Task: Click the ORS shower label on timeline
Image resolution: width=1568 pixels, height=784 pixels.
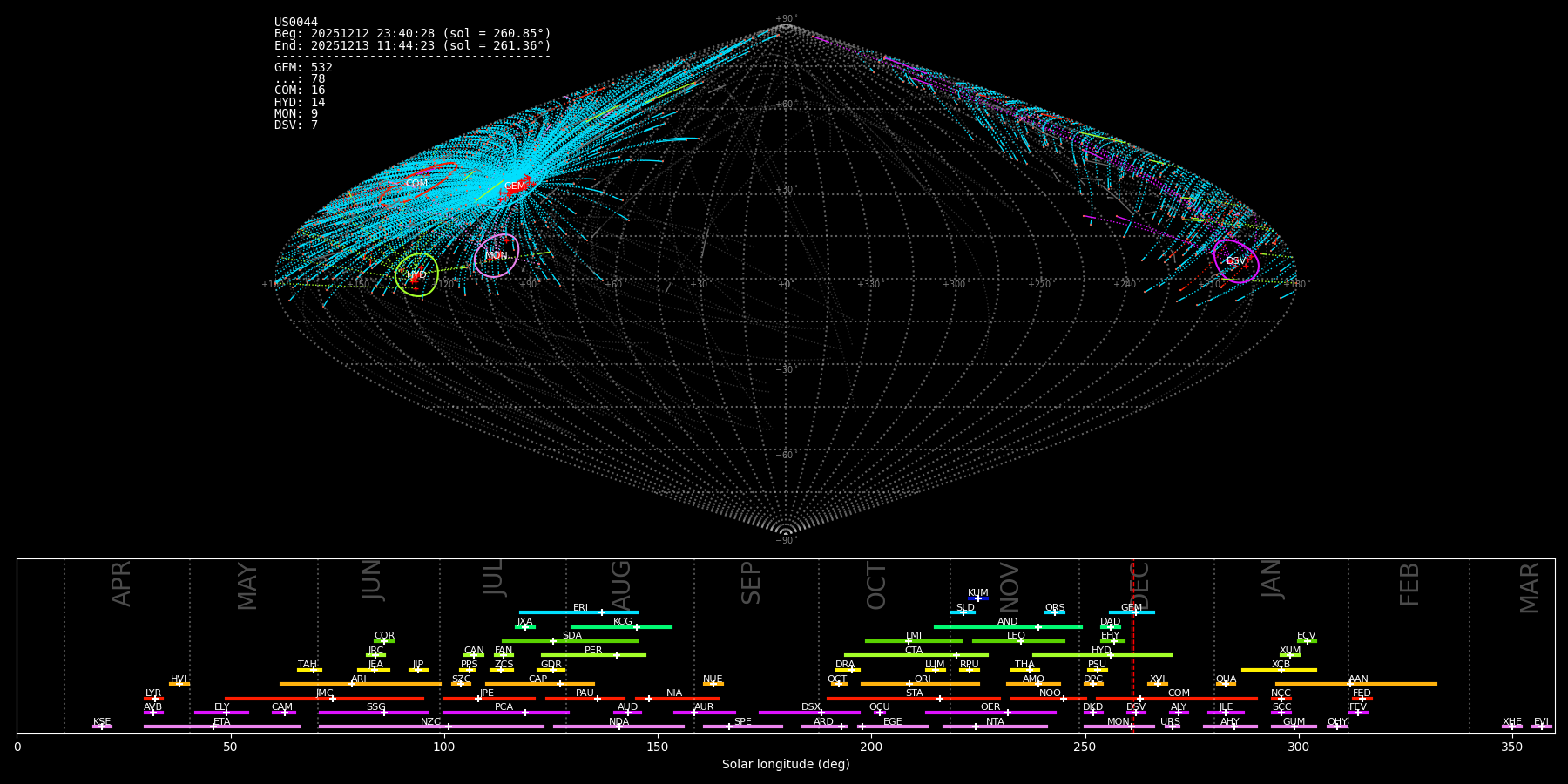Action: point(1055,608)
